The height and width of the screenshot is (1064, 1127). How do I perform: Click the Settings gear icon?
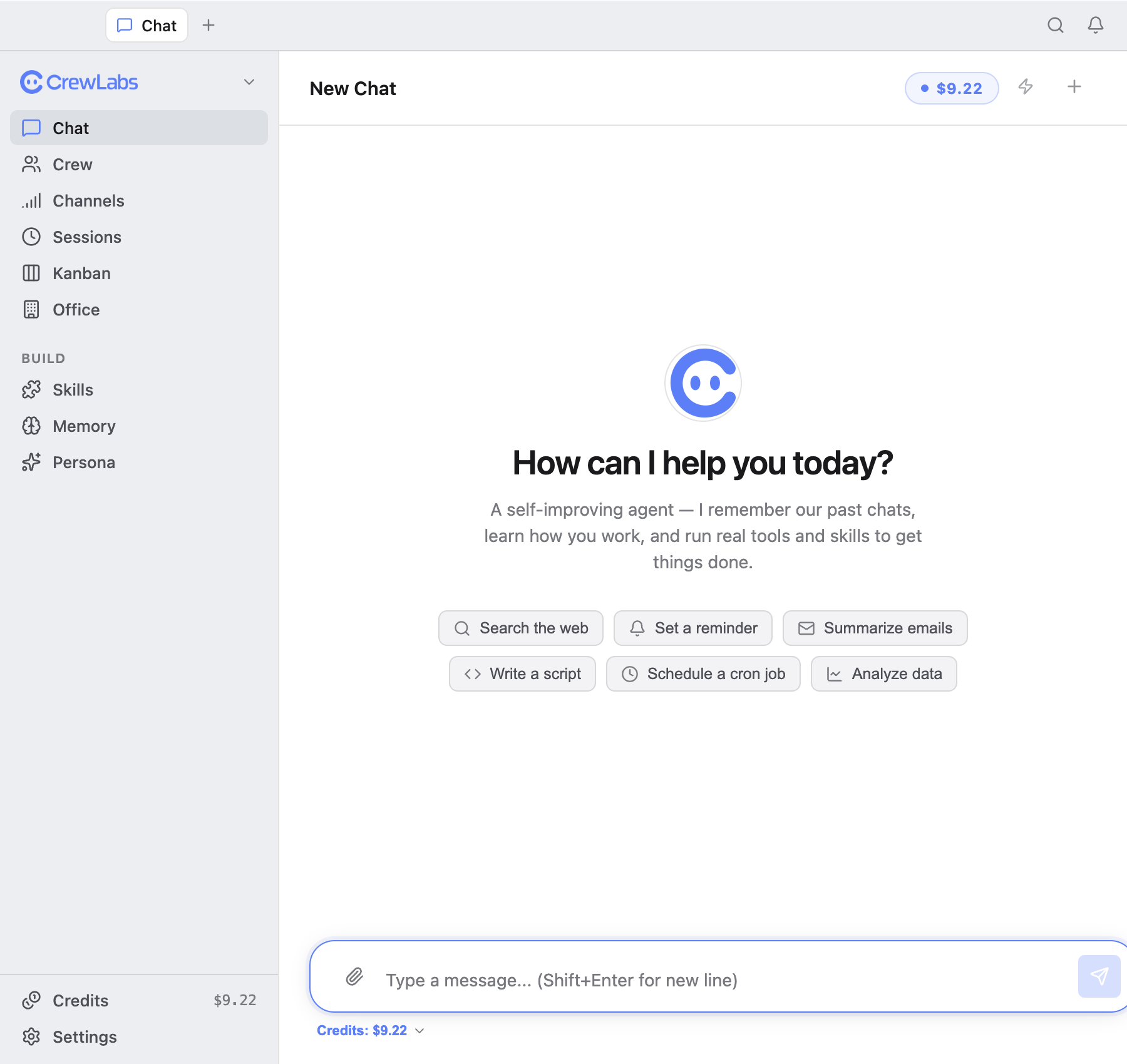click(x=31, y=1036)
